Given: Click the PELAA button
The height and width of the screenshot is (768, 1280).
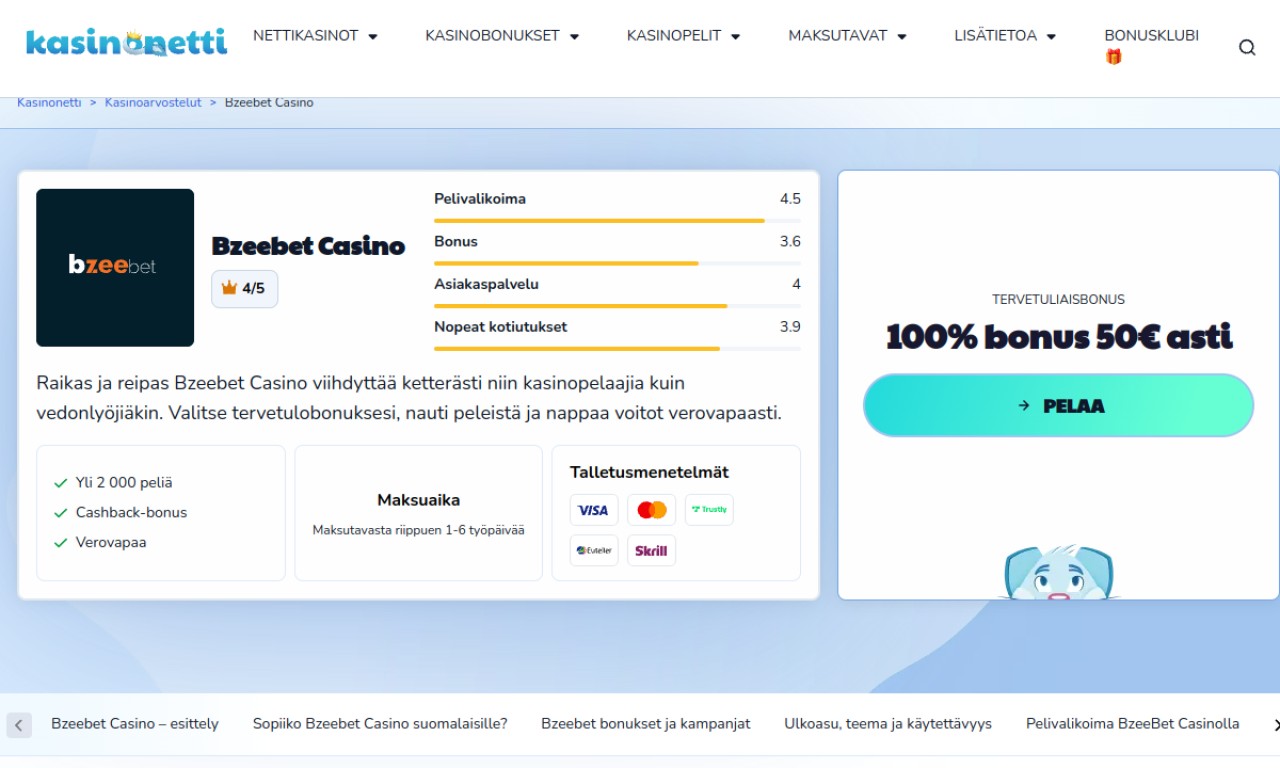Looking at the screenshot, I should pos(1058,406).
